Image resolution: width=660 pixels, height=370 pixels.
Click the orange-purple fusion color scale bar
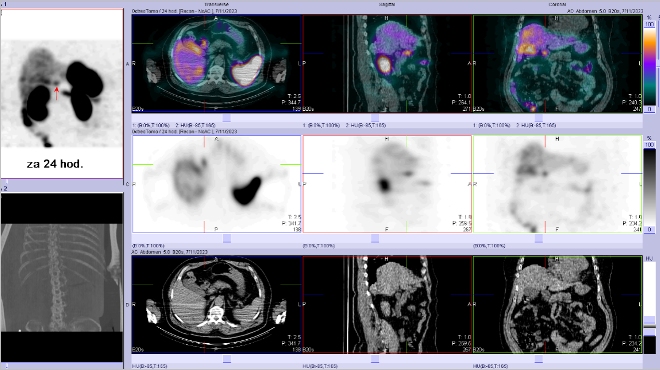click(x=650, y=67)
